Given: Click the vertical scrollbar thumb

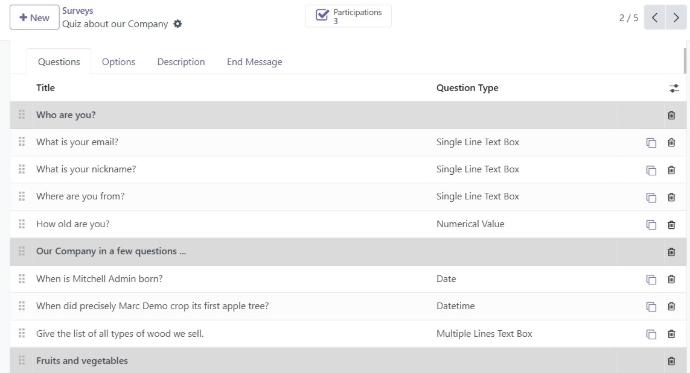Looking at the screenshot, I should [685, 61].
